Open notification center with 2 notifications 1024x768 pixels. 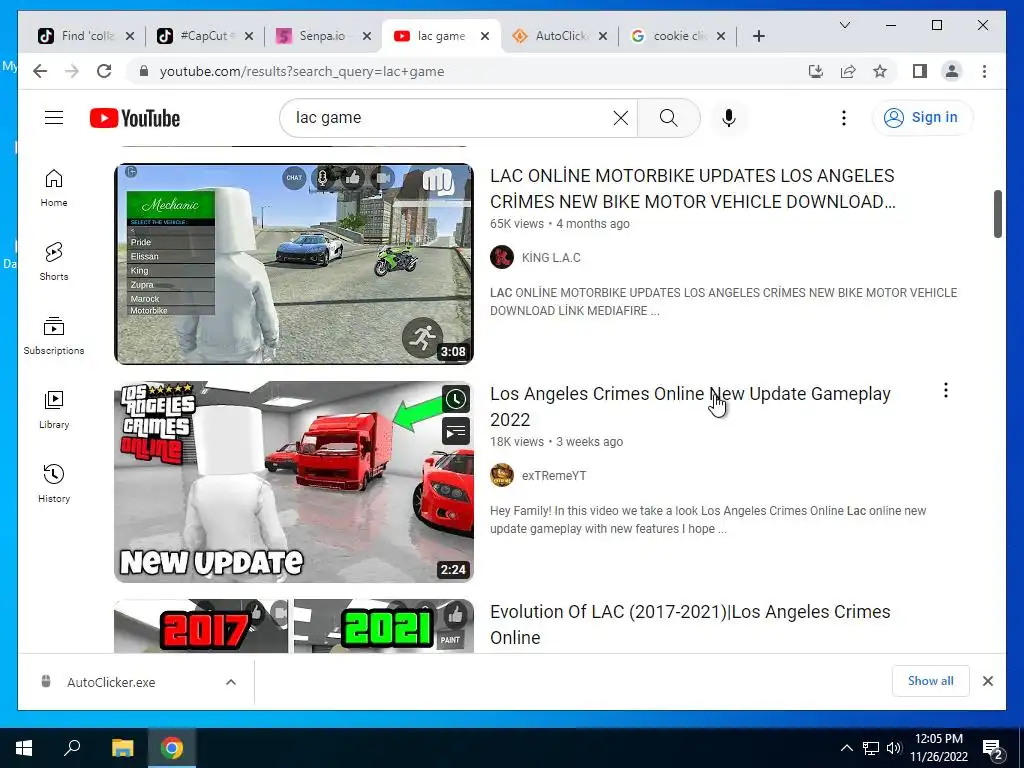993,749
